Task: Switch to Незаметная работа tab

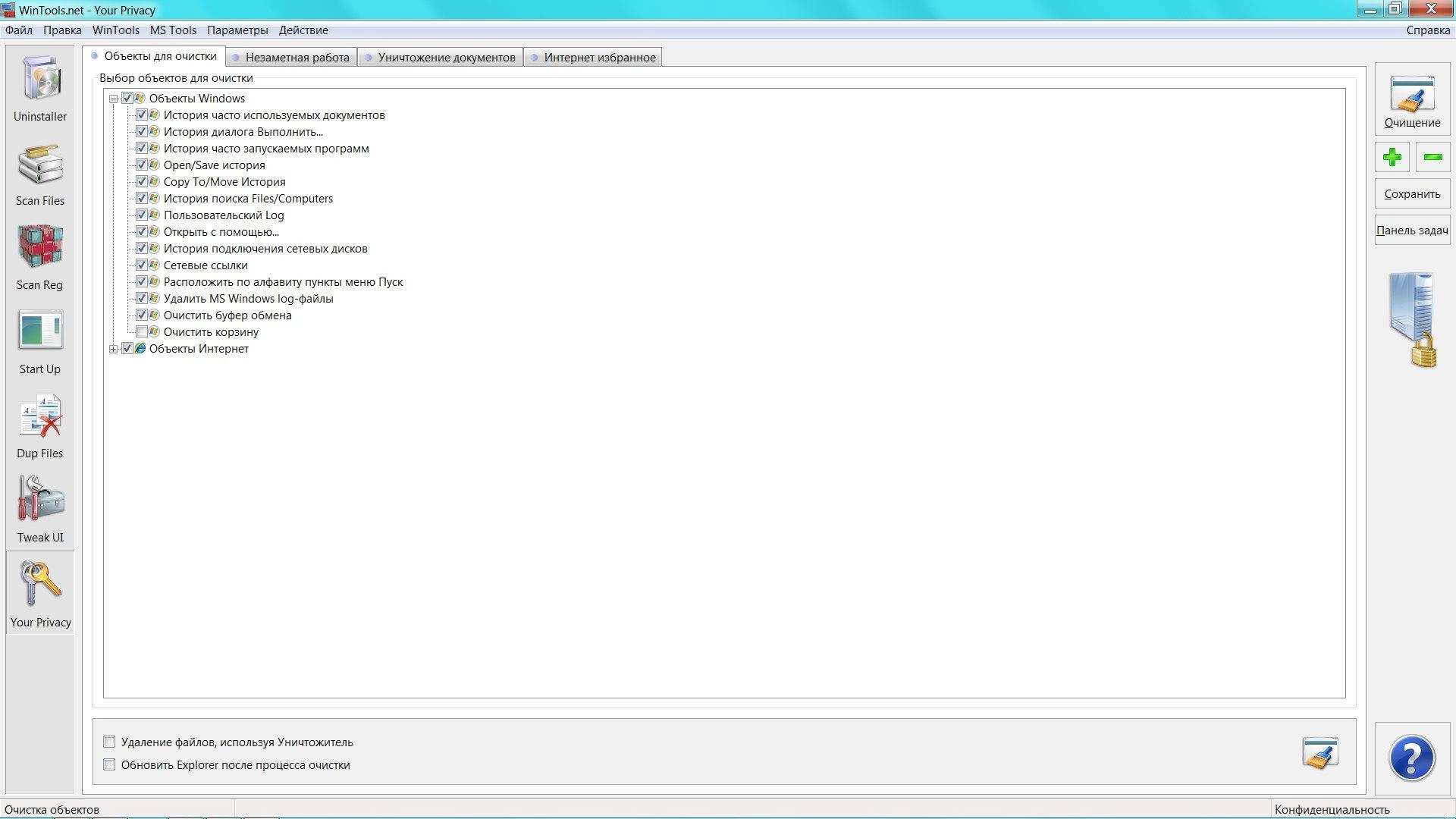Action: (291, 58)
